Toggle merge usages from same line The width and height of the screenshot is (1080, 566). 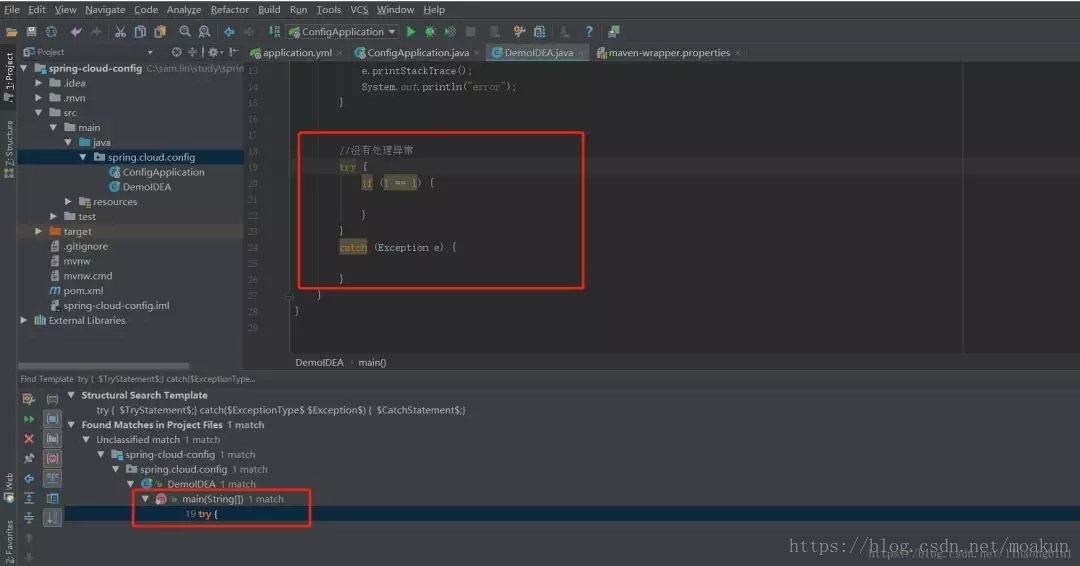pos(52,478)
